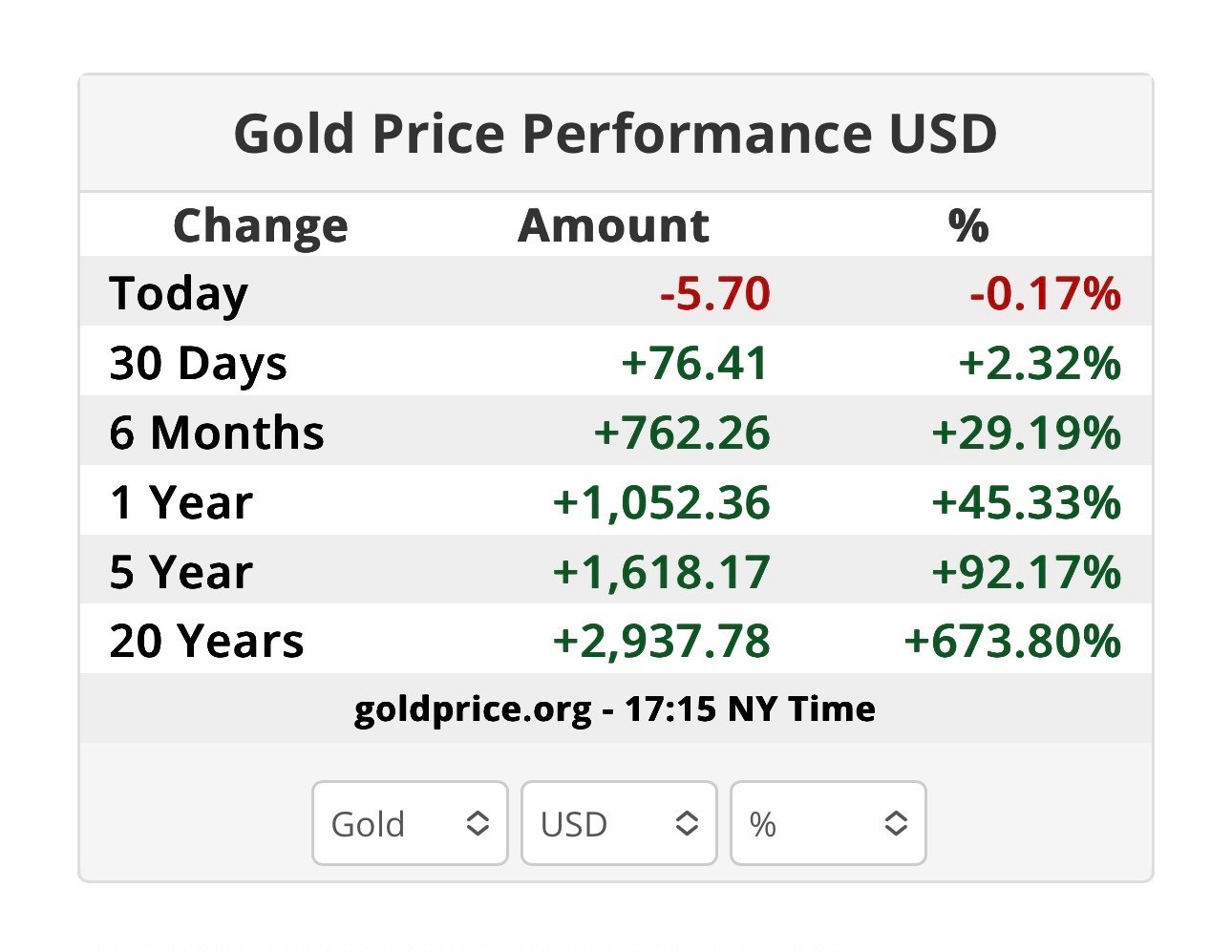Viewport: 1232px width, 952px height.
Task: Click the Gold Price Performance USD title
Action: [x=616, y=133]
